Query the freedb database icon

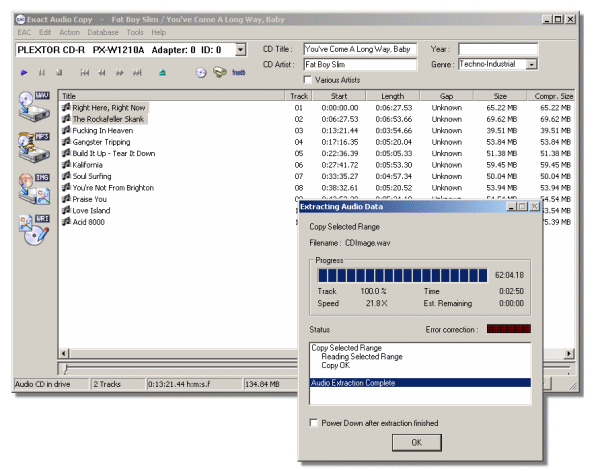(238, 72)
